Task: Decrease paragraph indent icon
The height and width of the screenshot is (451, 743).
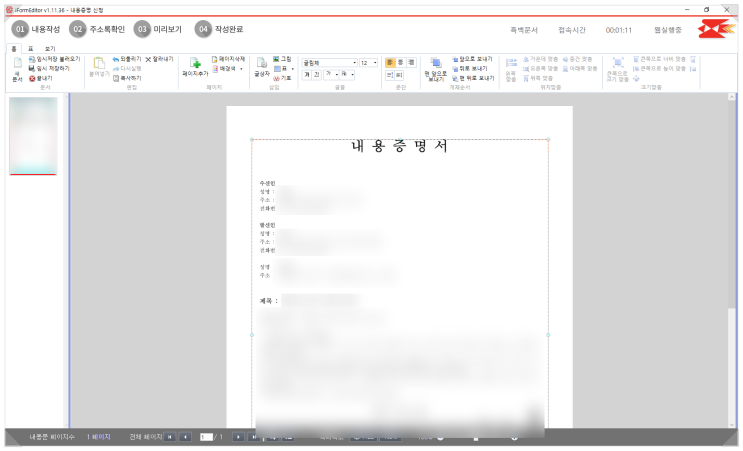Action: [x=390, y=75]
